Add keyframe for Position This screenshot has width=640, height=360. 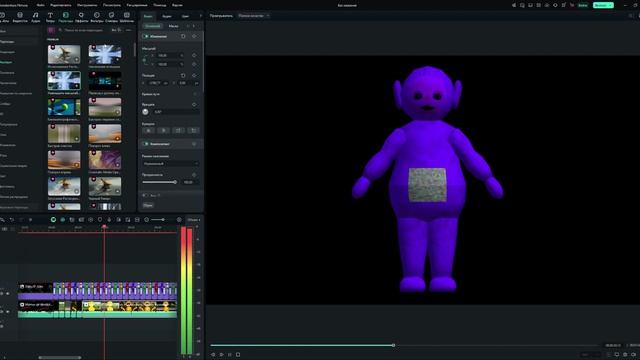coord(194,76)
